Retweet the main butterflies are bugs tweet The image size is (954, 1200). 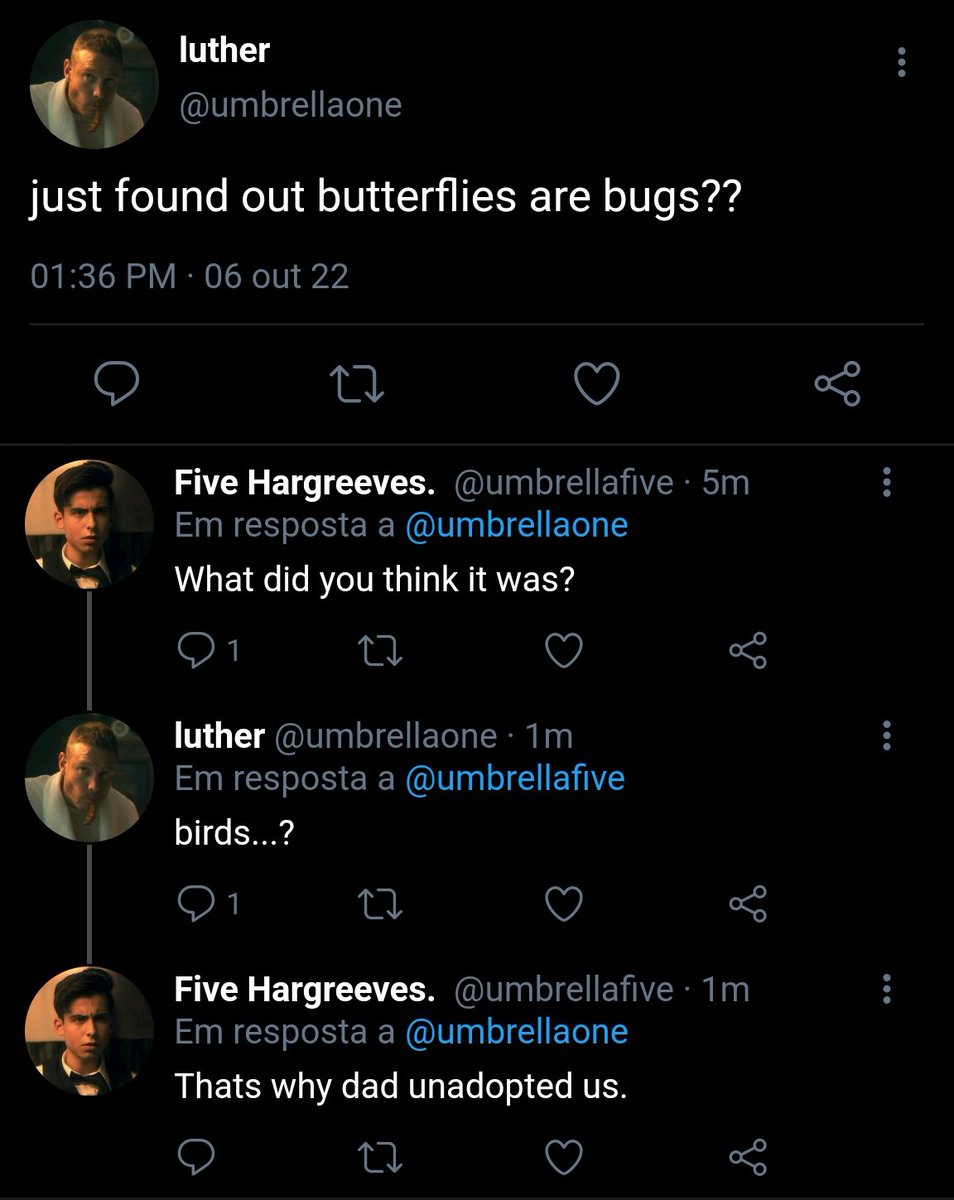tap(357, 385)
